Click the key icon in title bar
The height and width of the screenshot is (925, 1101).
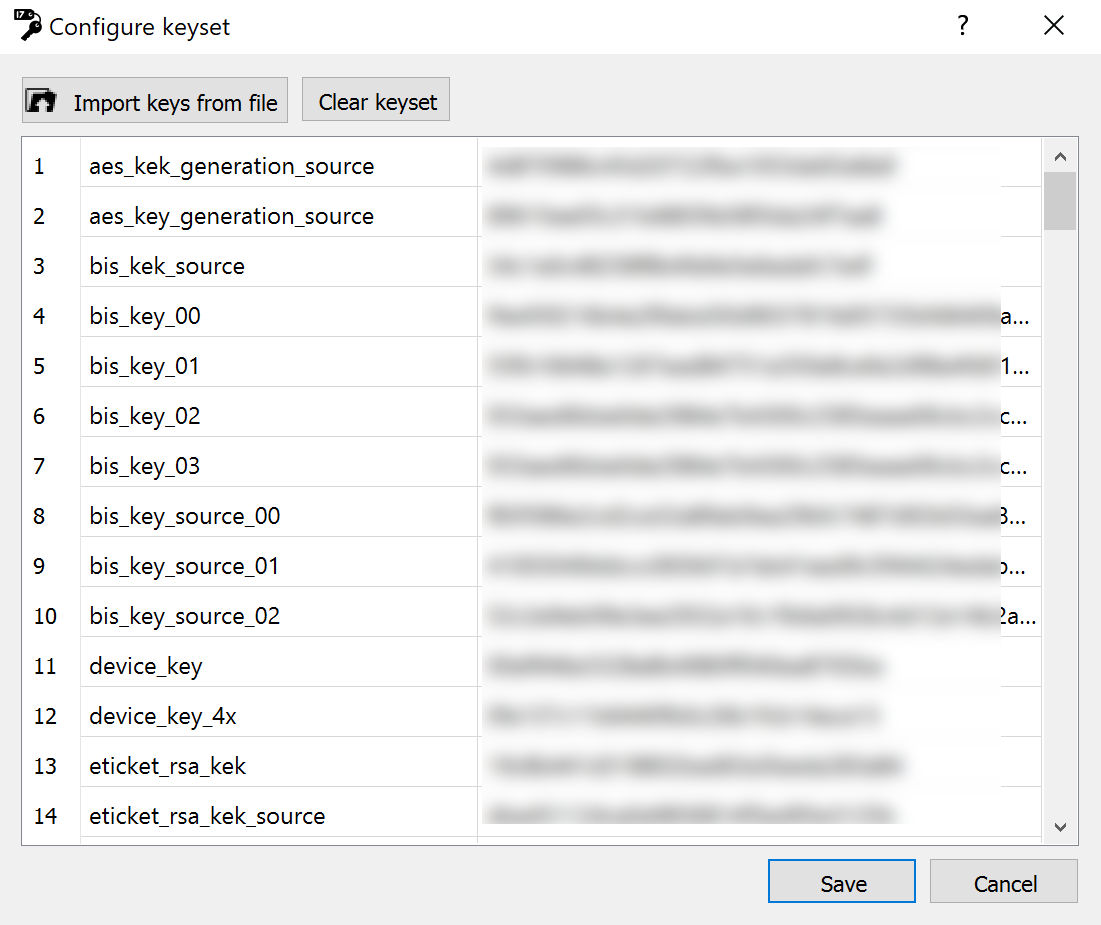coord(28,25)
